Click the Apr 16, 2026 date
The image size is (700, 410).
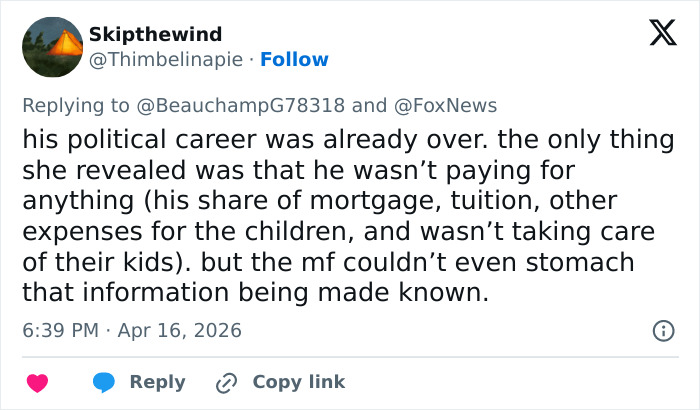(181, 330)
